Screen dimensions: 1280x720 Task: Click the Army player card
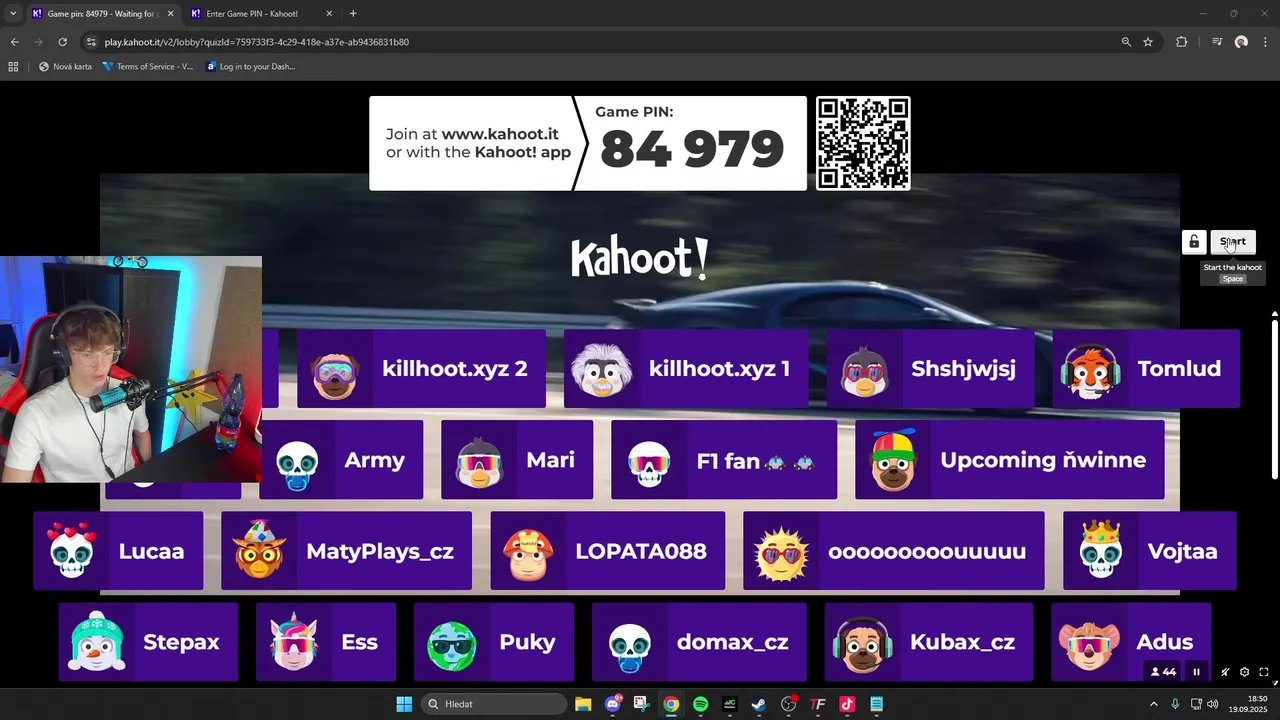tap(341, 460)
